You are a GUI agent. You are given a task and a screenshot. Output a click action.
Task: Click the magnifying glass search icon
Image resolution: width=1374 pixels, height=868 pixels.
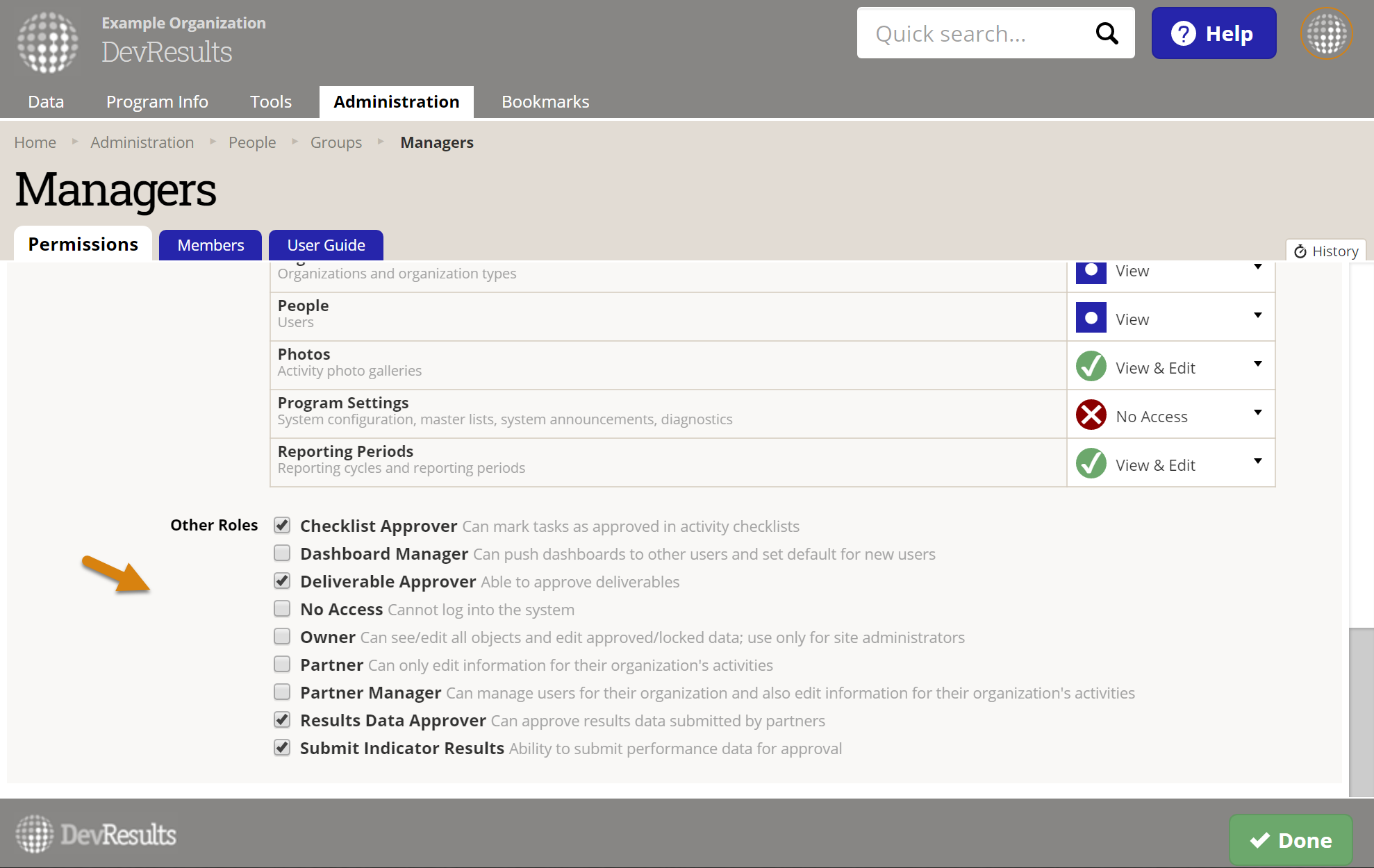pos(1107,33)
